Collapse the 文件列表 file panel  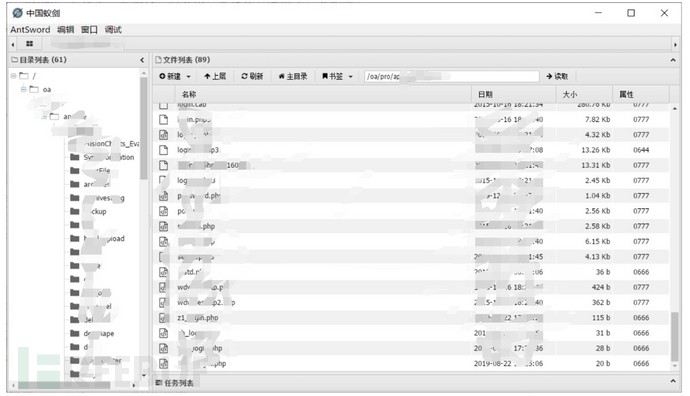[673, 60]
